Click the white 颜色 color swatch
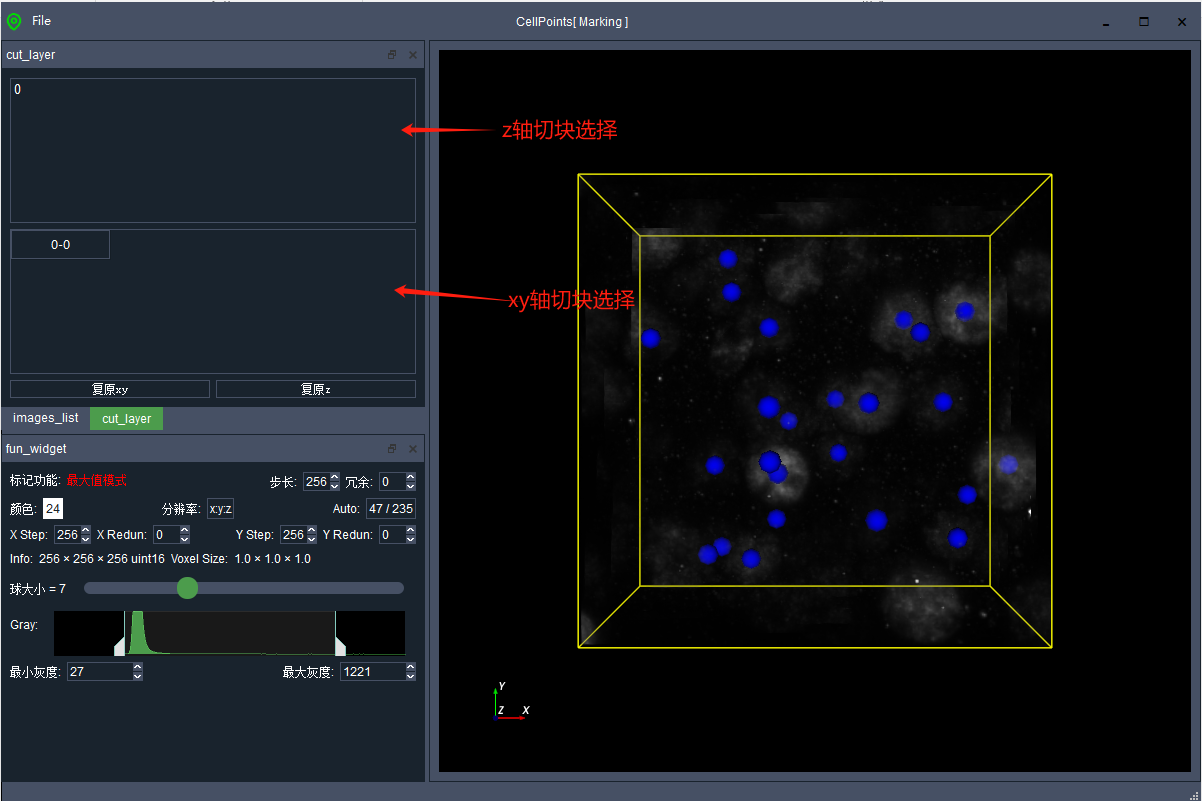Viewport: 1202px width, 801px height. [53, 509]
